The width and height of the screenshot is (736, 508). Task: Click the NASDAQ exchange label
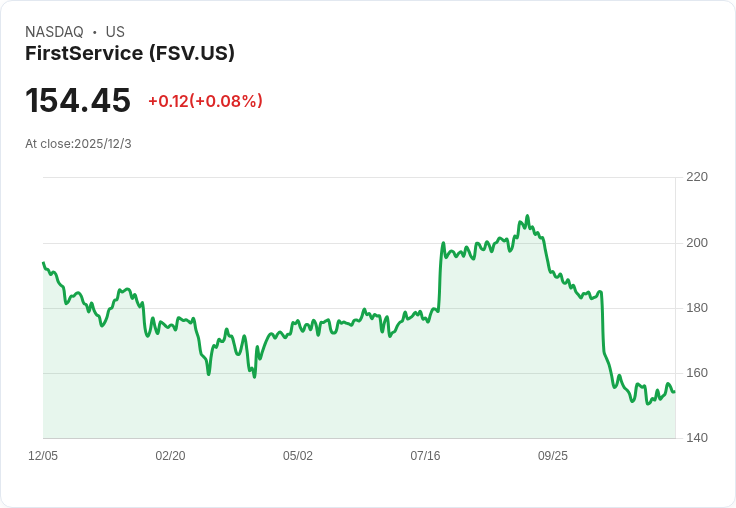54,32
